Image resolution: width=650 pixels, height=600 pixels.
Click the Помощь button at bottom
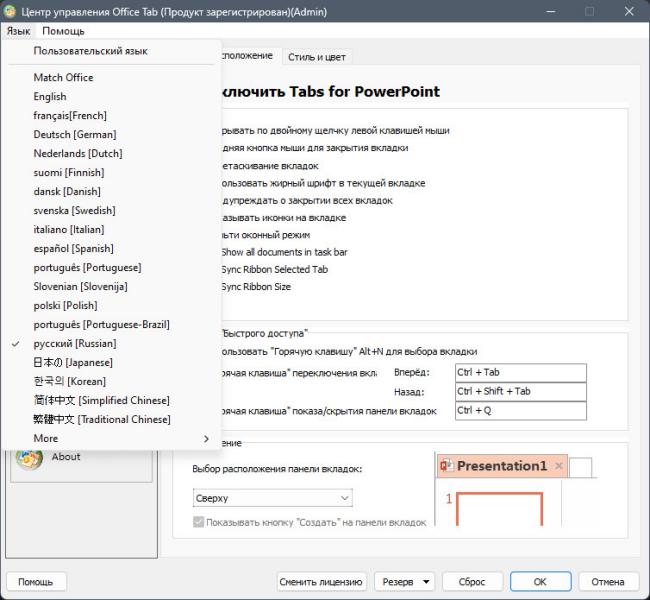tap(36, 582)
